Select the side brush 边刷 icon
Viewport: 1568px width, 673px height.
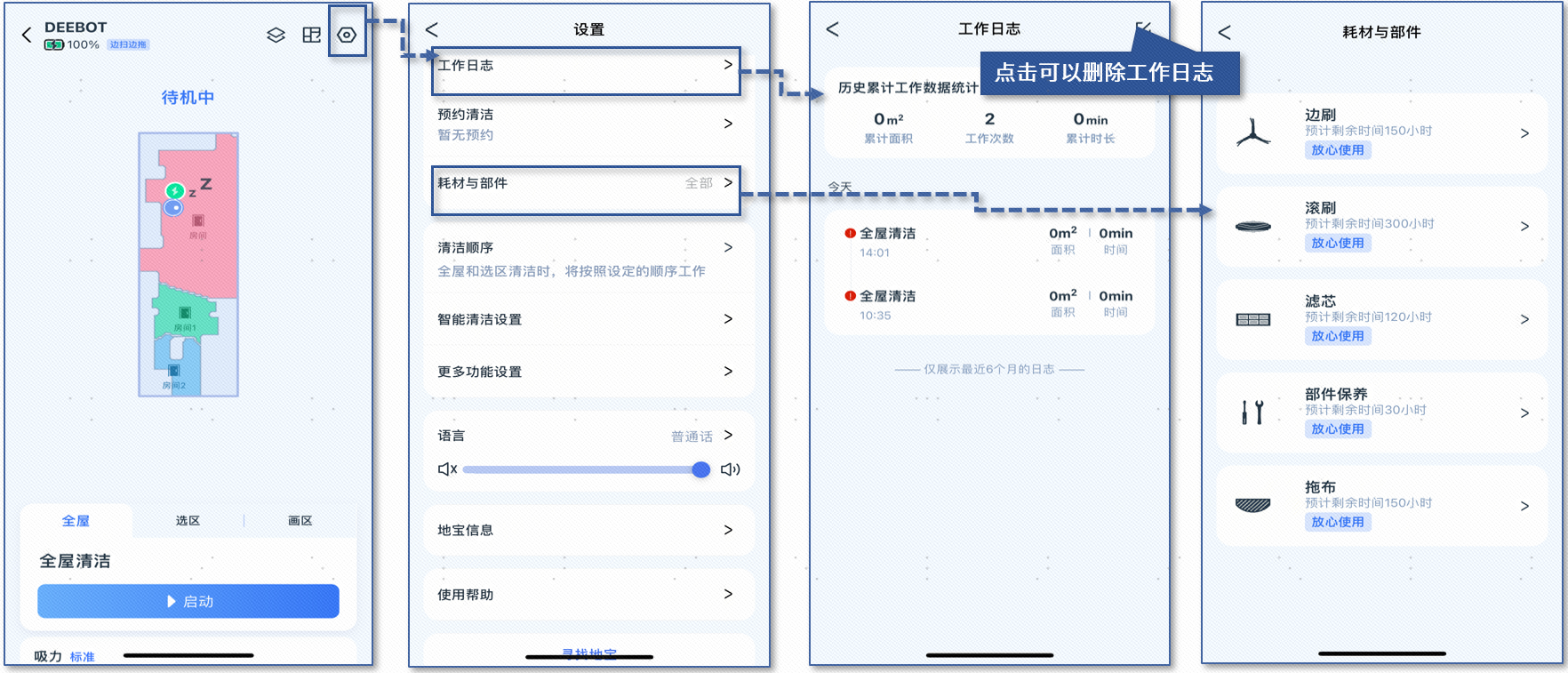(1252, 133)
